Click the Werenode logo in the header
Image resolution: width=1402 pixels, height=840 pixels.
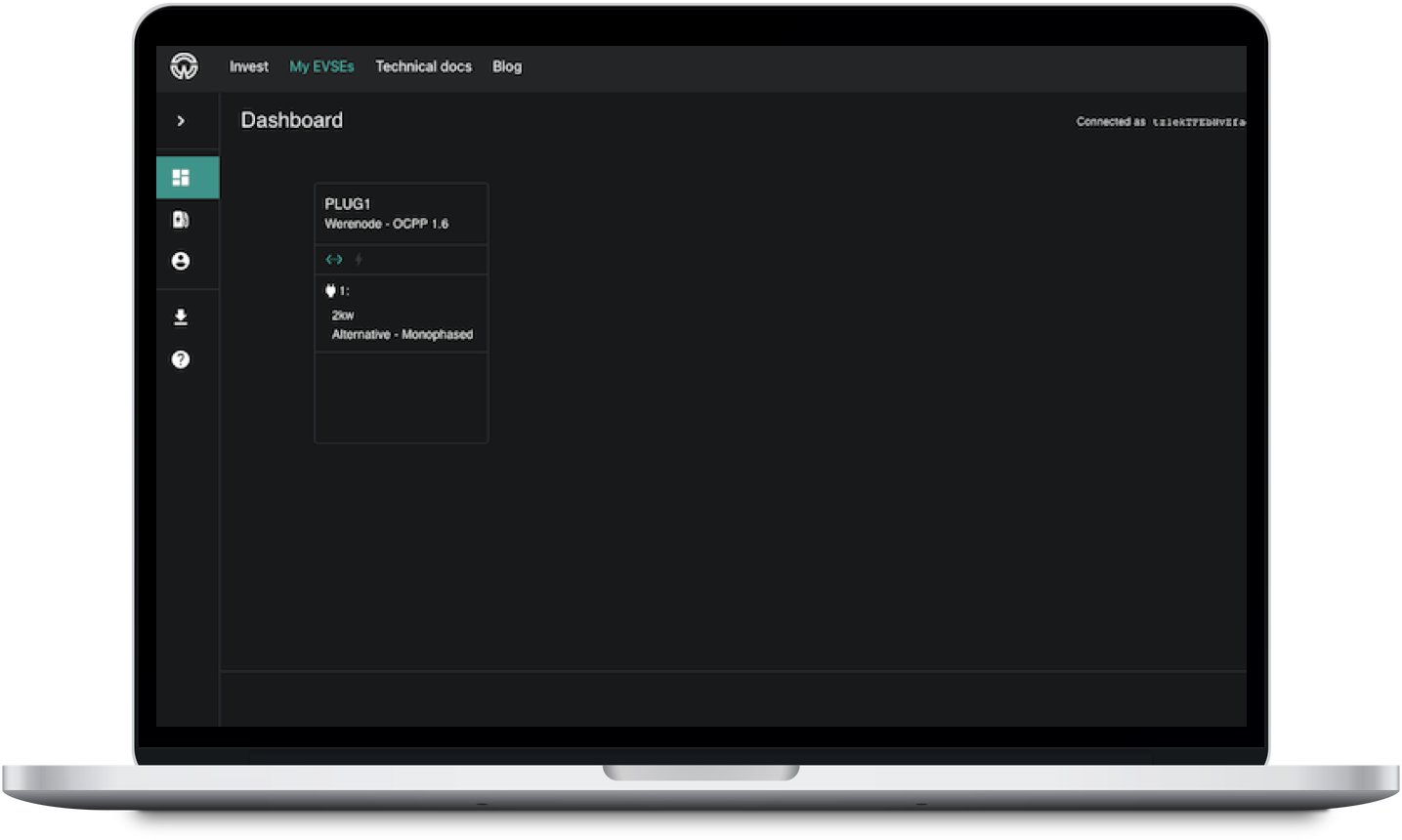tap(184, 66)
